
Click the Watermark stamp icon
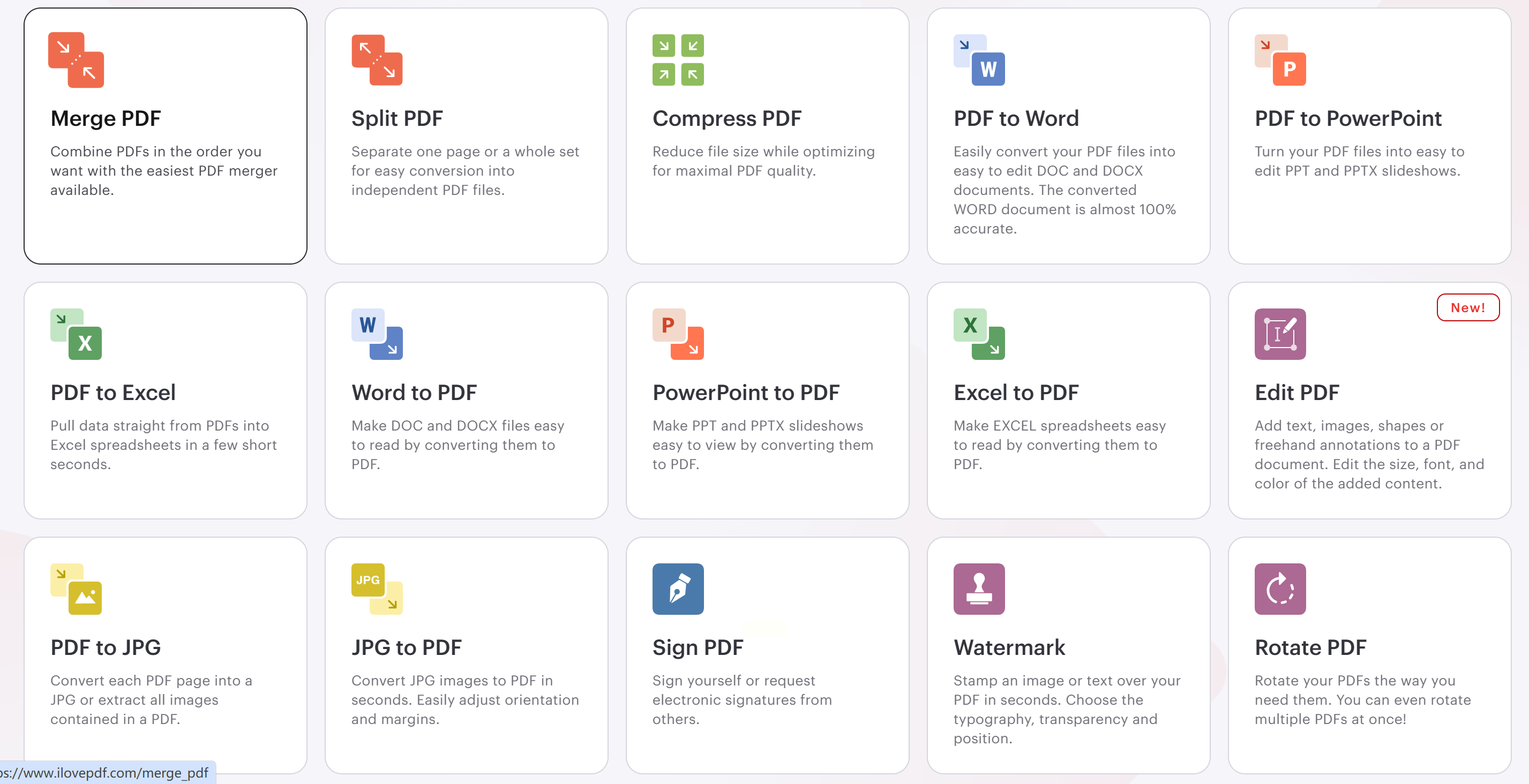(x=979, y=589)
